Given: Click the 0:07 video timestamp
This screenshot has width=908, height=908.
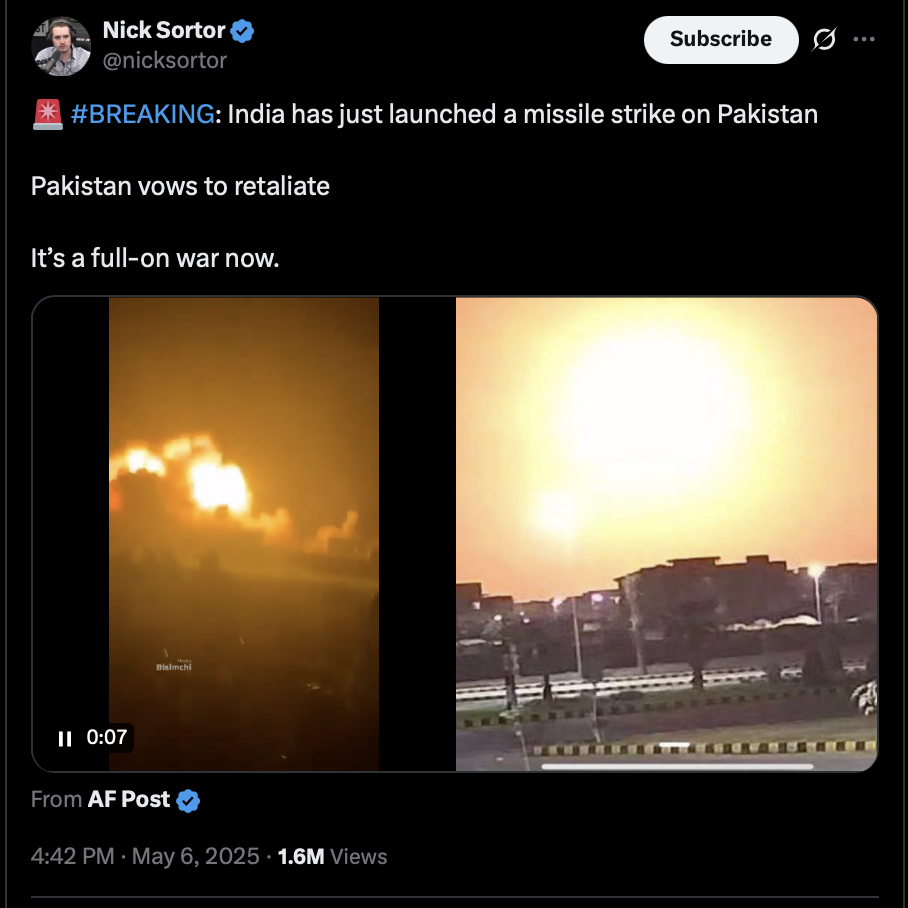Looking at the screenshot, I should coord(107,737).
